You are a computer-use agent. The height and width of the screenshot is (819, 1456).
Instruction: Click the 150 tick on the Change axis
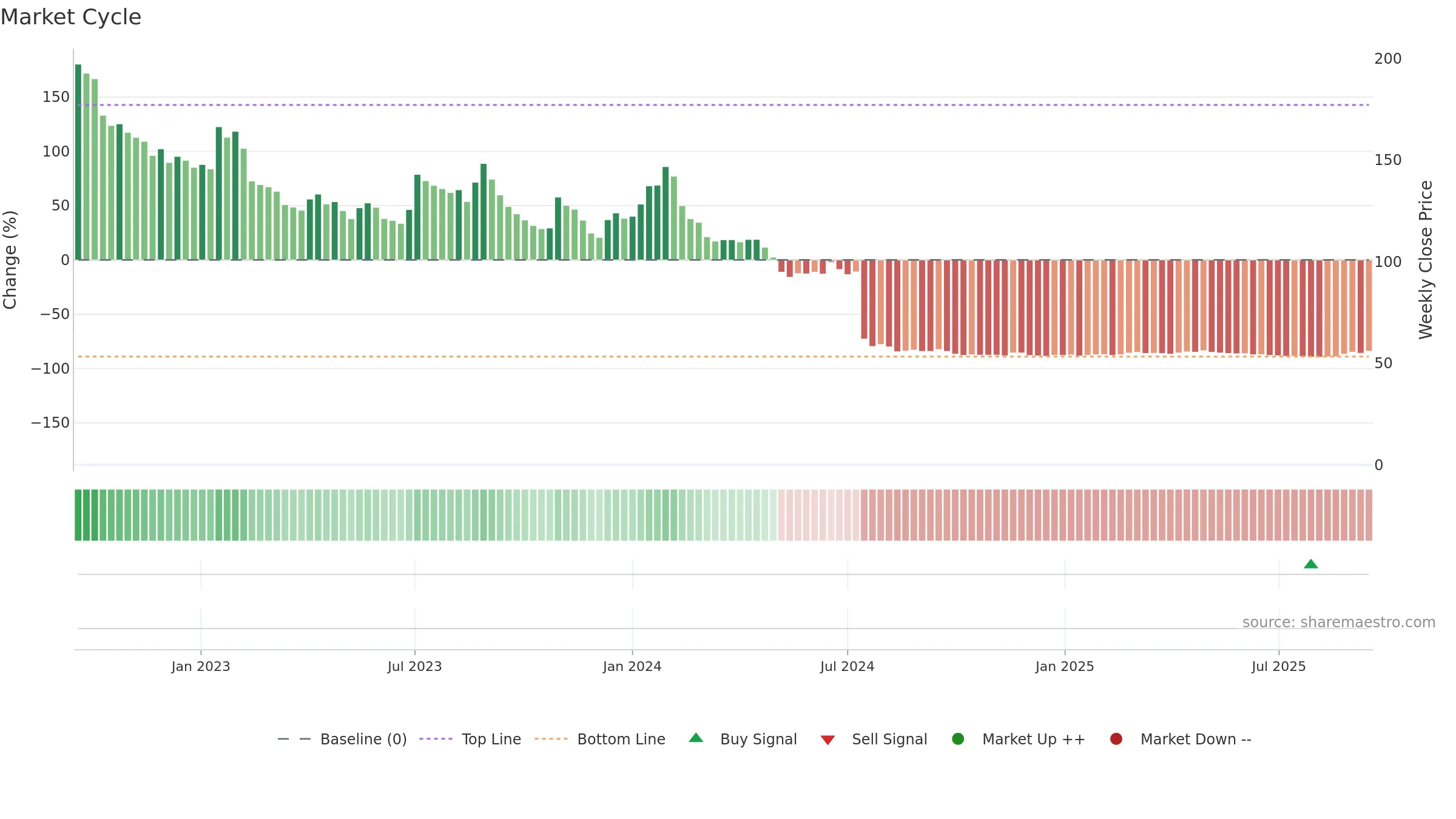click(56, 97)
